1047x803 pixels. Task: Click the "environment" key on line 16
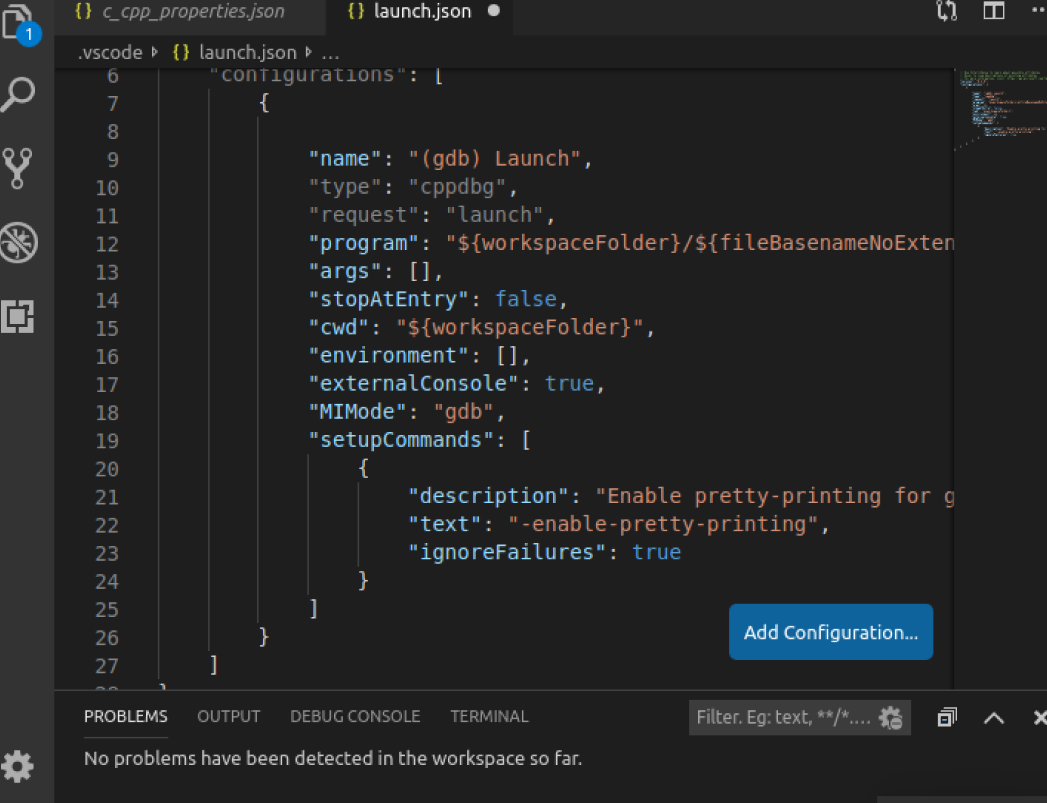pyautogui.click(x=388, y=356)
